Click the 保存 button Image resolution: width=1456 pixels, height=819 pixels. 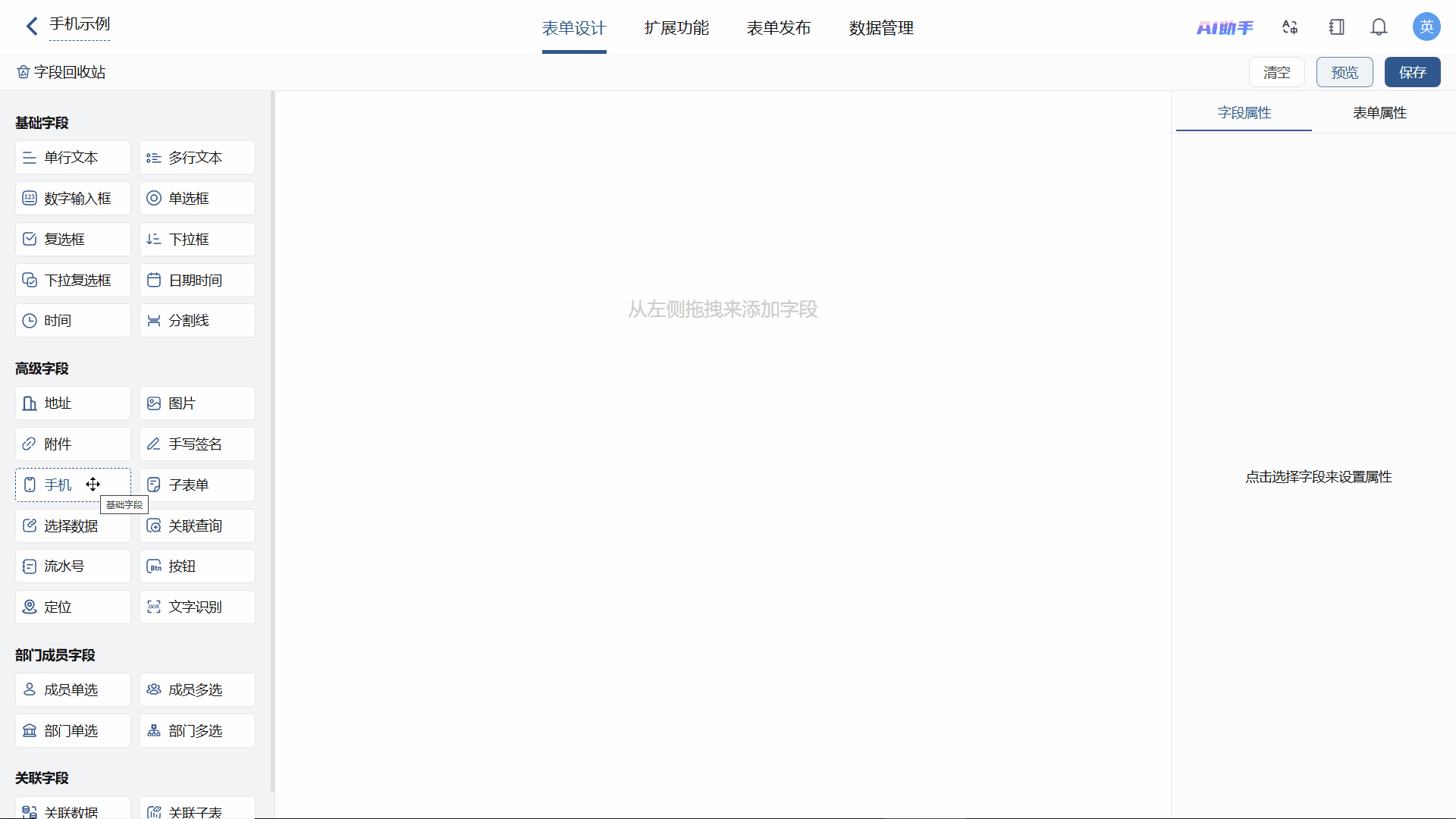1412,72
